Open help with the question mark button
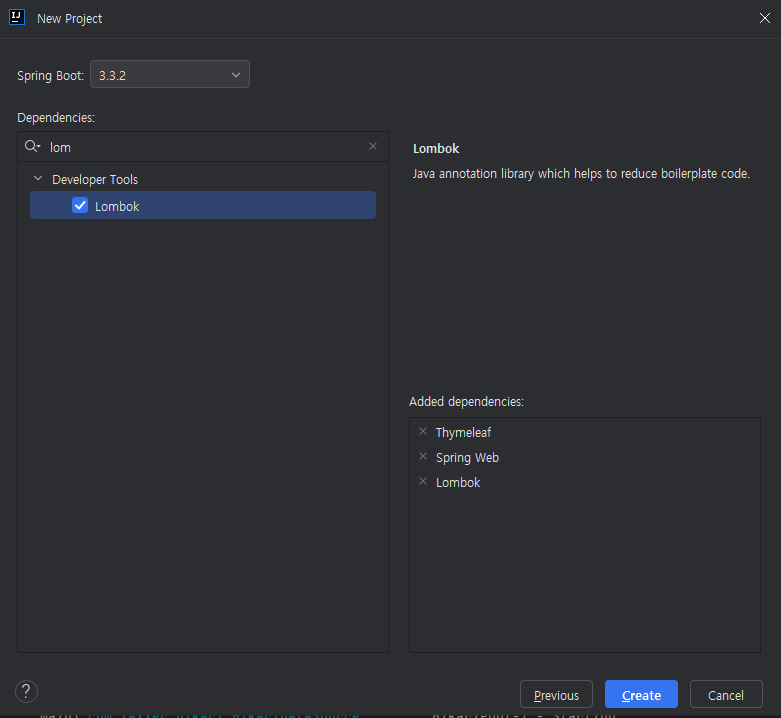Viewport: 781px width, 718px height. [x=26, y=691]
